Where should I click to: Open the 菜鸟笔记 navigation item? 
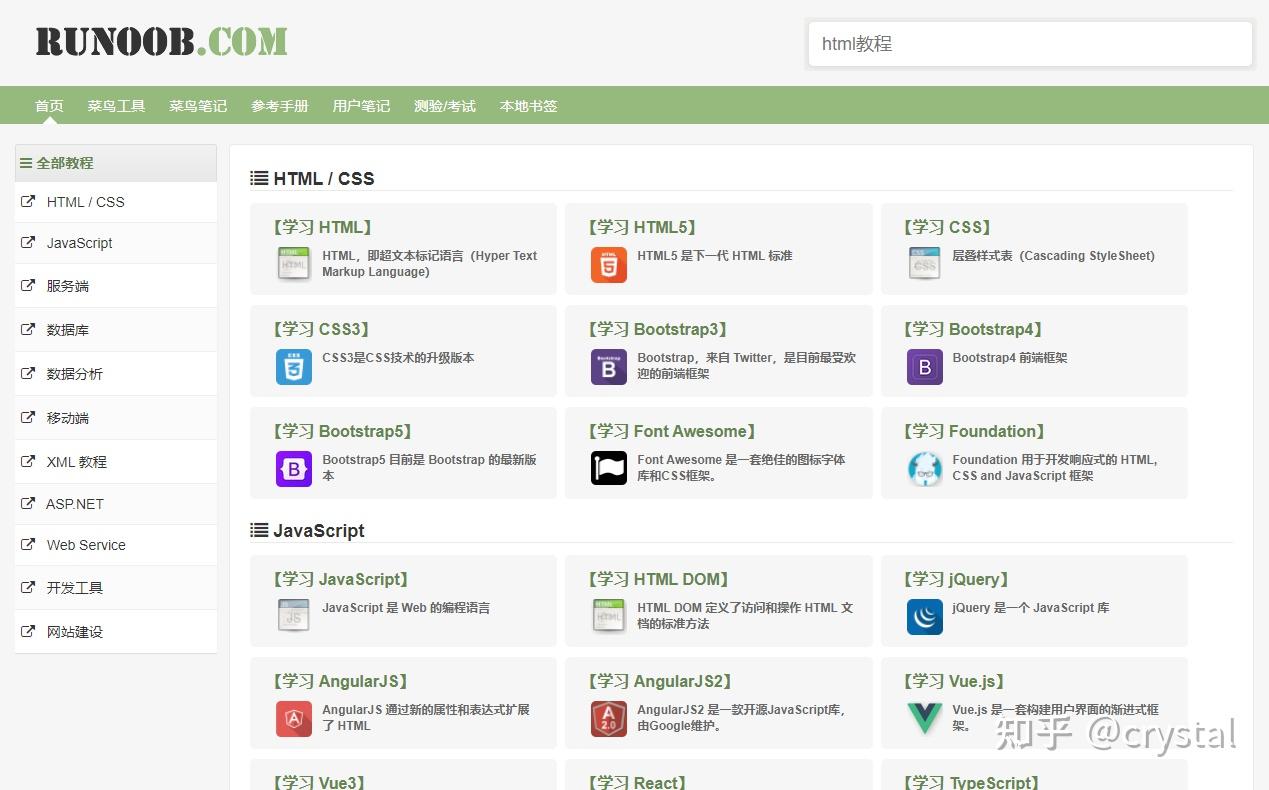click(x=198, y=106)
